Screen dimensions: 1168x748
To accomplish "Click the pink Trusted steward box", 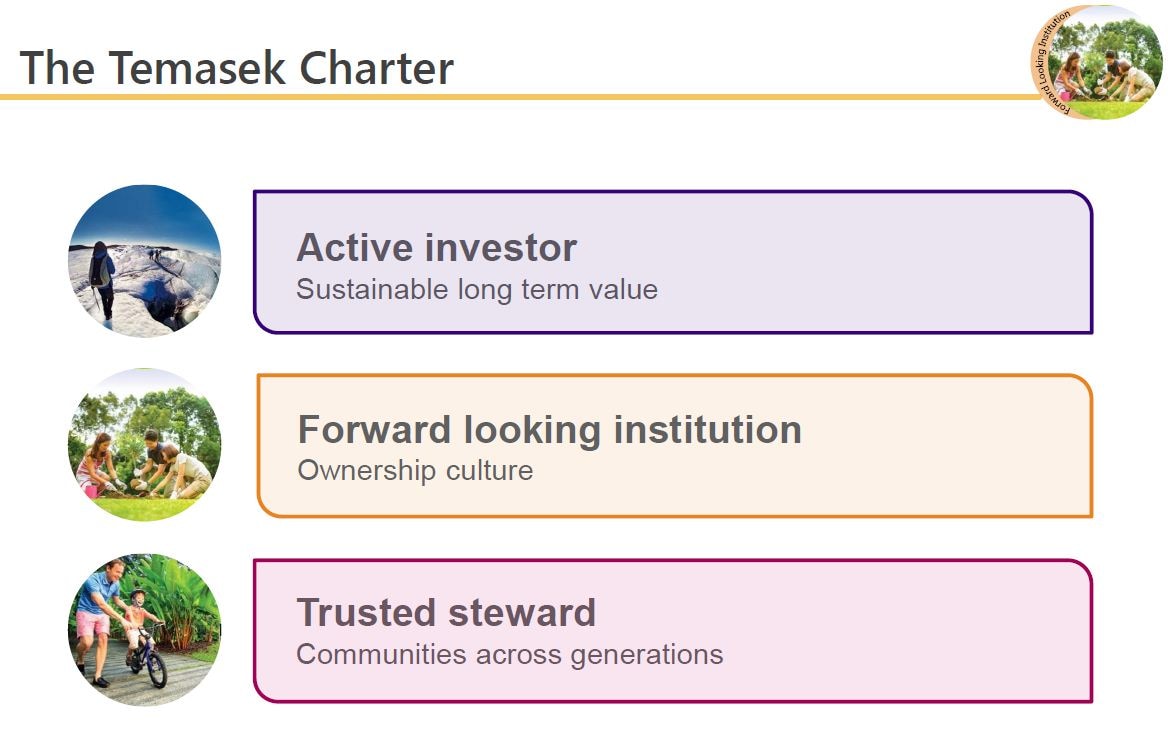I will tap(673, 630).
